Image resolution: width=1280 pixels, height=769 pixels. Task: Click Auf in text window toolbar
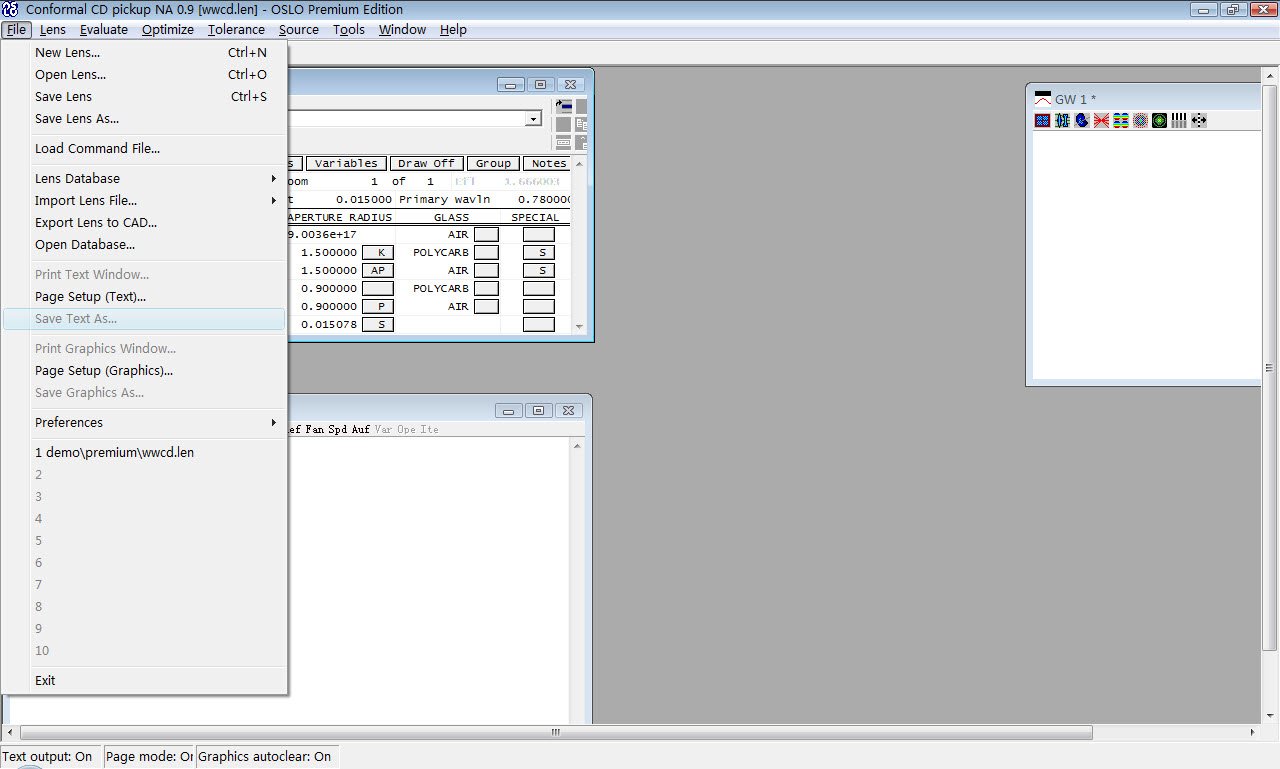click(360, 429)
